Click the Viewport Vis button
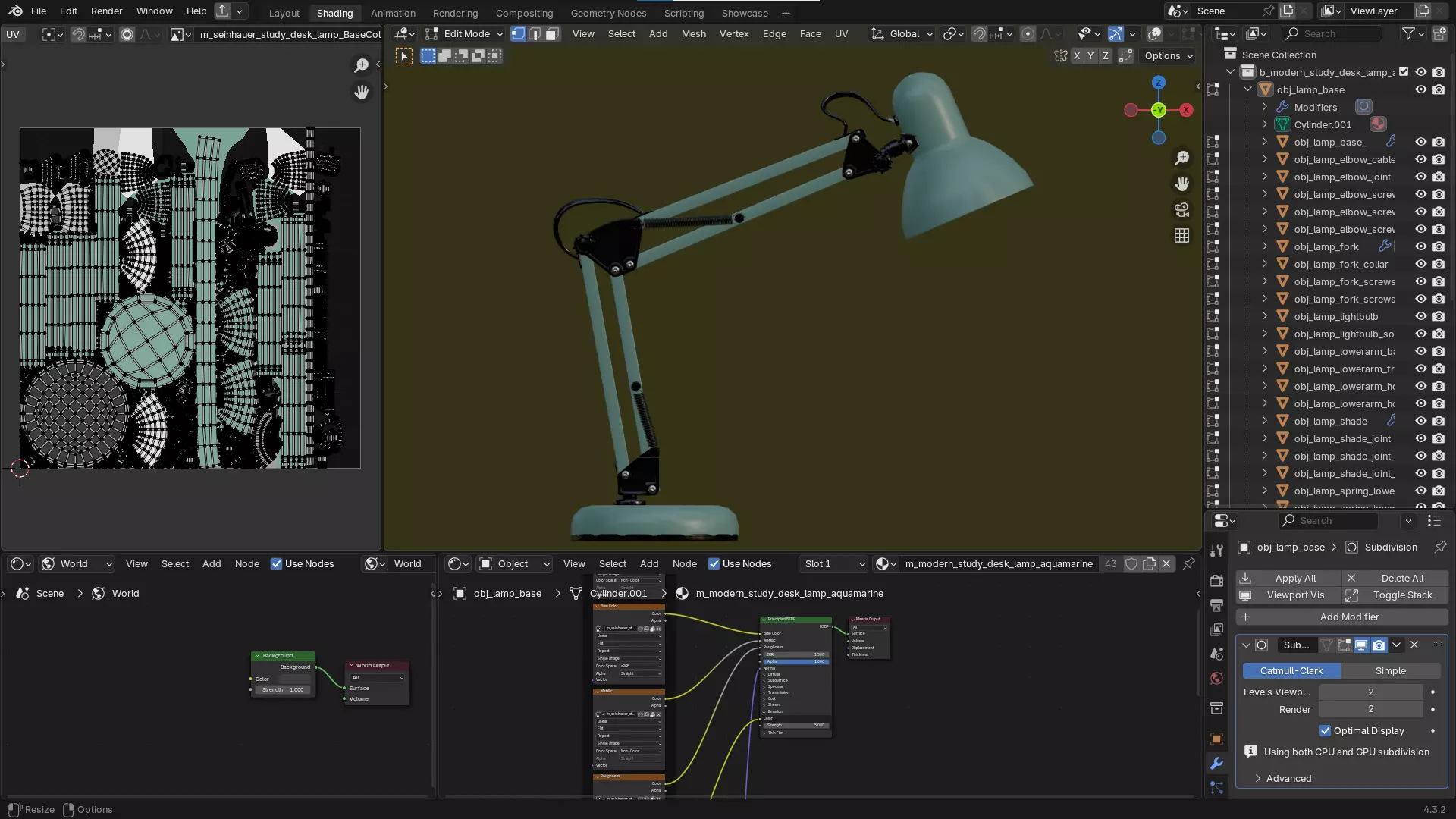Image resolution: width=1456 pixels, height=819 pixels. [x=1288, y=595]
